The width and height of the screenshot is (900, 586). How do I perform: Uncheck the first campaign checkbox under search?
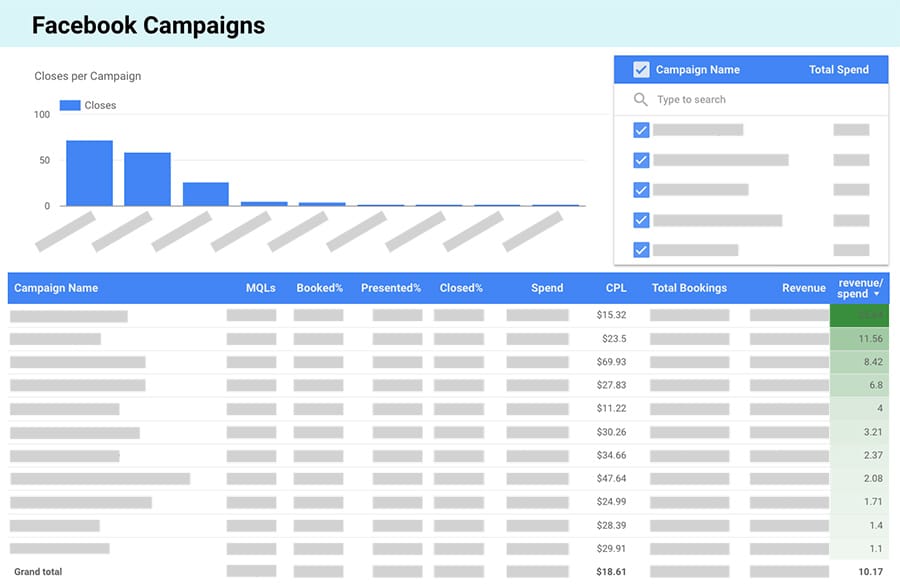click(x=641, y=130)
